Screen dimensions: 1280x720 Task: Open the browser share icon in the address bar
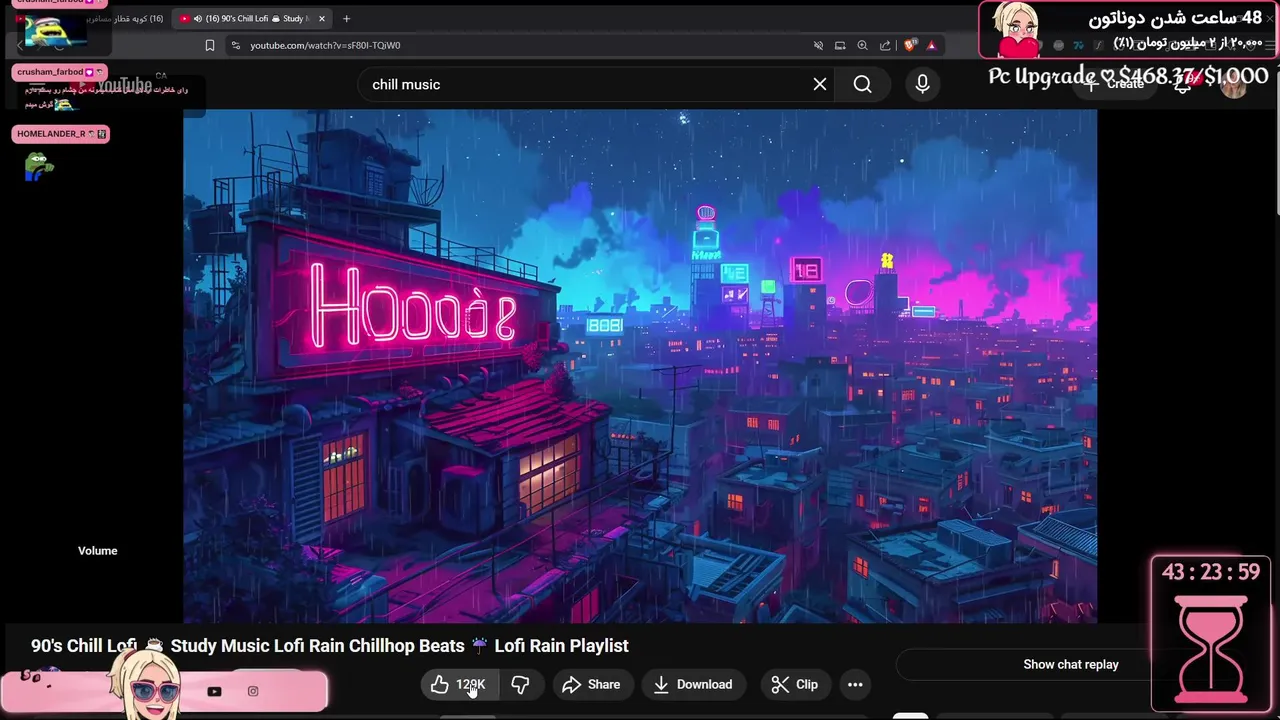(885, 45)
